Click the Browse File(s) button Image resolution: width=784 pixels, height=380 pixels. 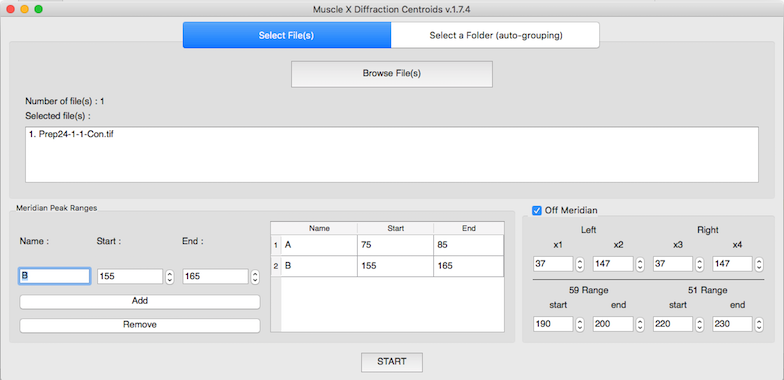coord(392,74)
